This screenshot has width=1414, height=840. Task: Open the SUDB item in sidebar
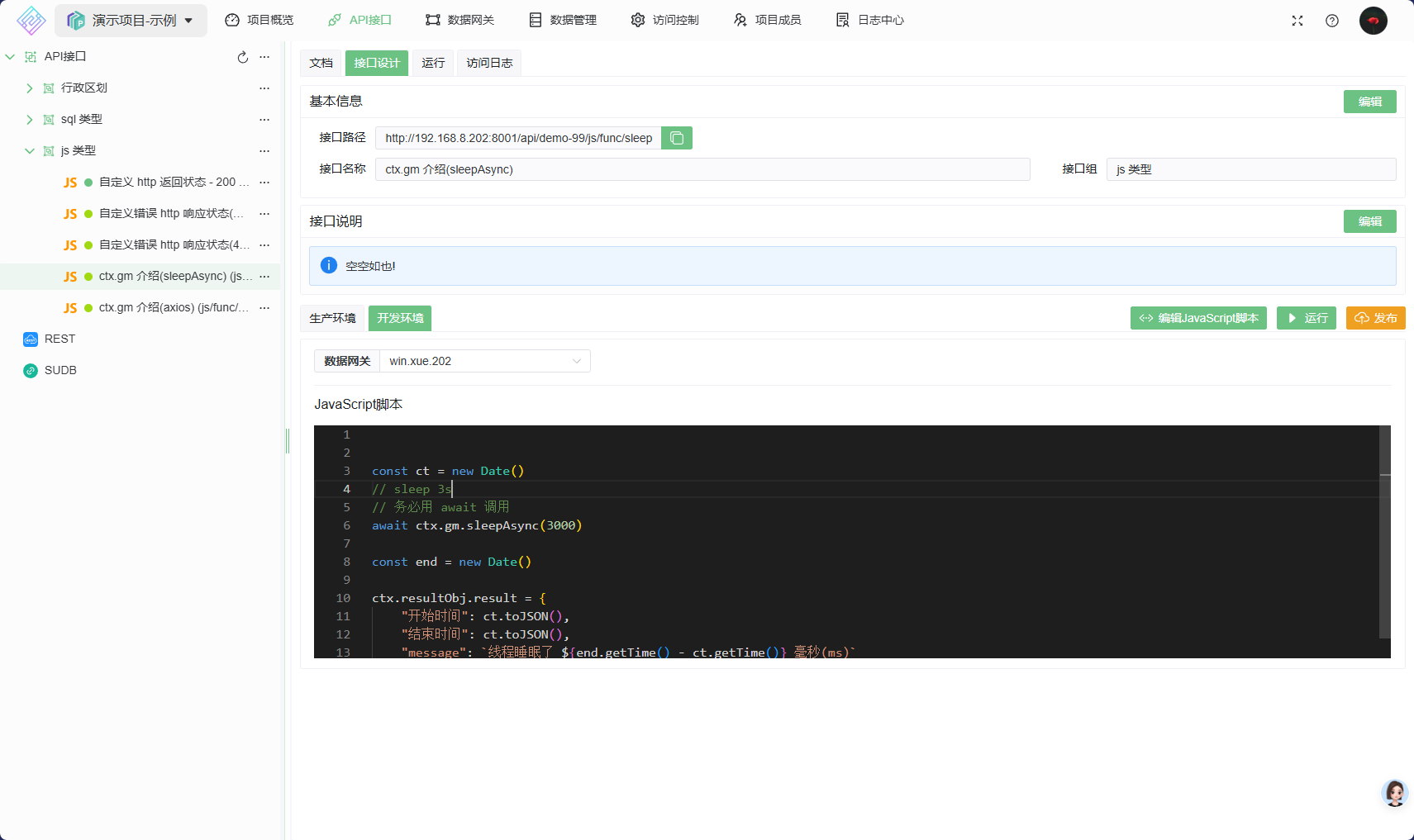coord(60,370)
